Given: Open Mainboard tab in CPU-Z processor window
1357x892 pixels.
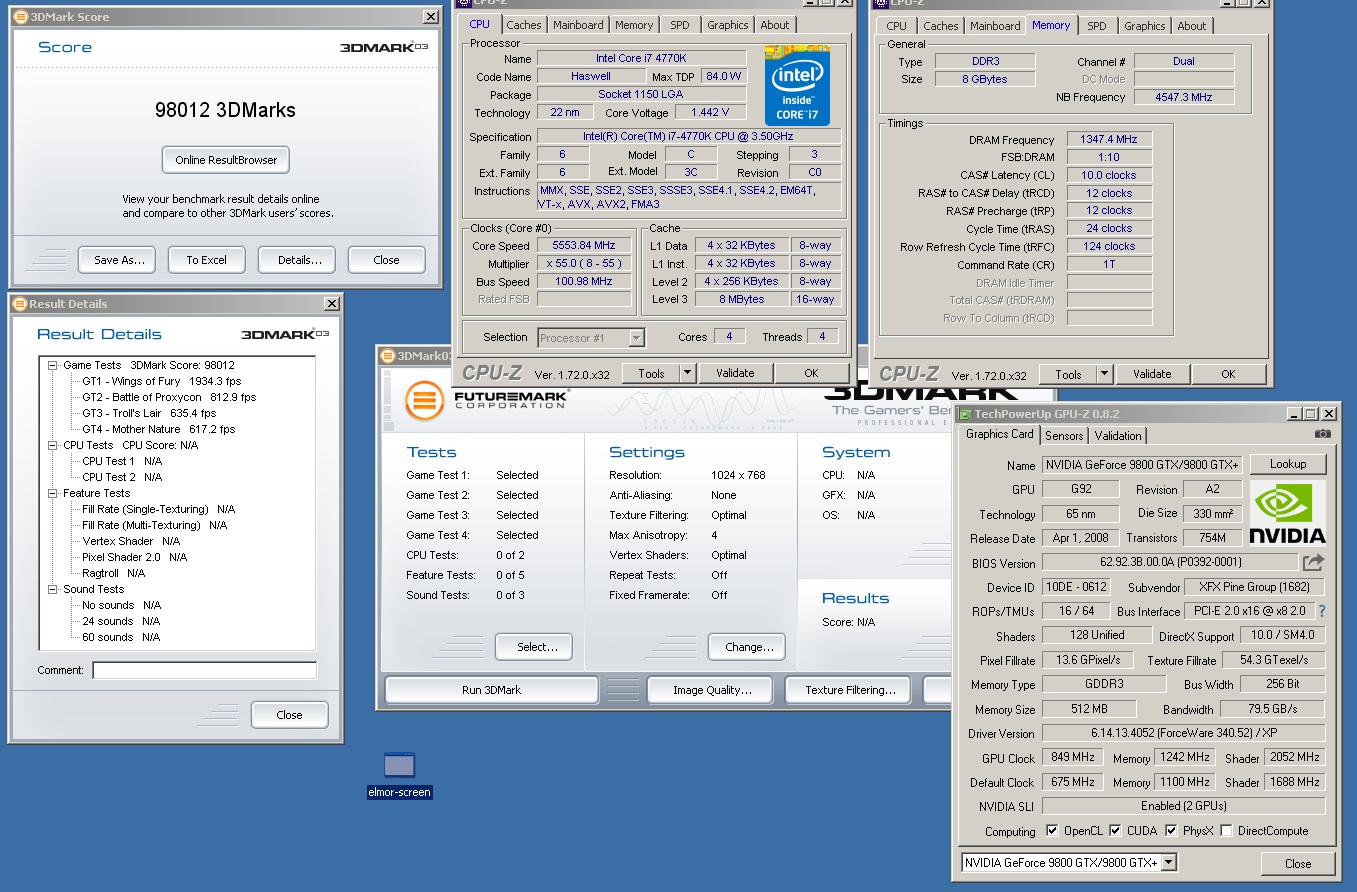Looking at the screenshot, I should [578, 25].
